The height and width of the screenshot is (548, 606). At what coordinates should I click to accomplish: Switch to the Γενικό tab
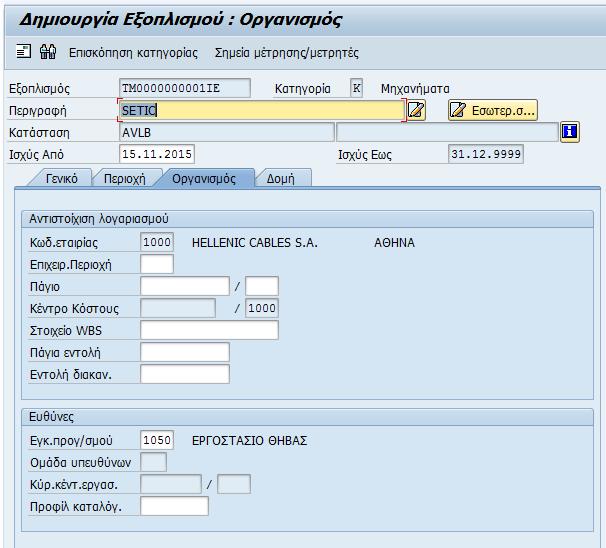61,179
